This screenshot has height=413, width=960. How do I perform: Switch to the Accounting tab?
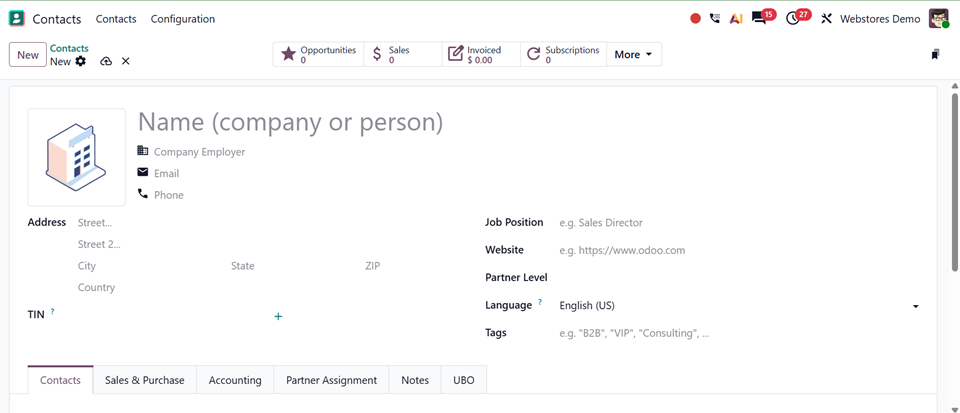[x=235, y=380]
